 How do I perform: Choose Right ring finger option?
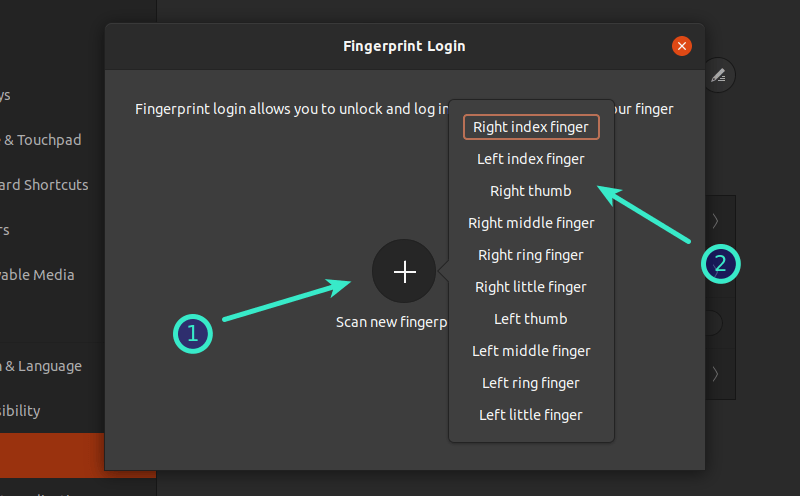531,255
